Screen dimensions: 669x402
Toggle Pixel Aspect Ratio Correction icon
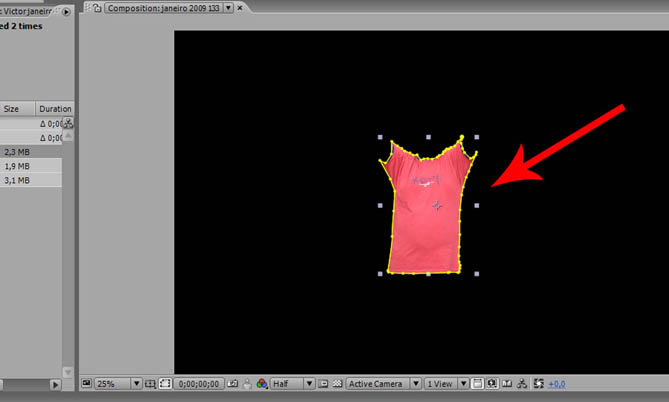478,383
